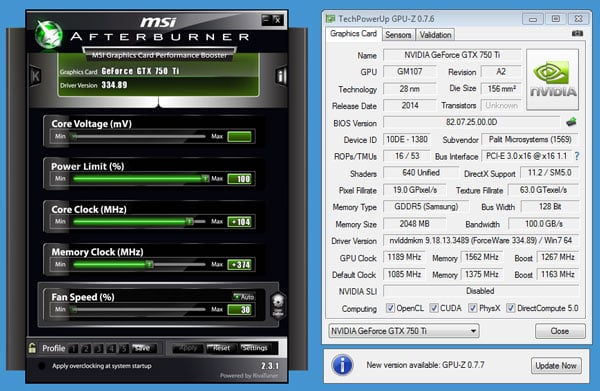Click the Memory Clock value box +374
Viewport: 600px width, 391px height.
[x=240, y=265]
